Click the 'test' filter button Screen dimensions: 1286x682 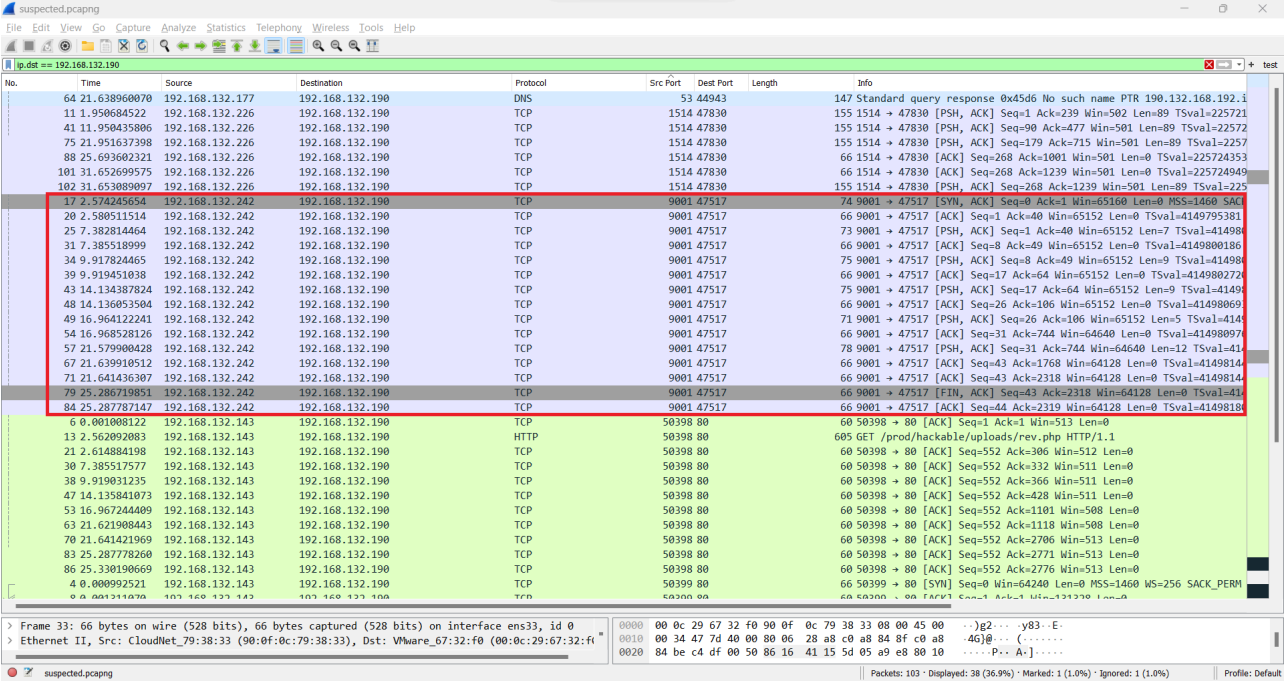pos(1269,65)
